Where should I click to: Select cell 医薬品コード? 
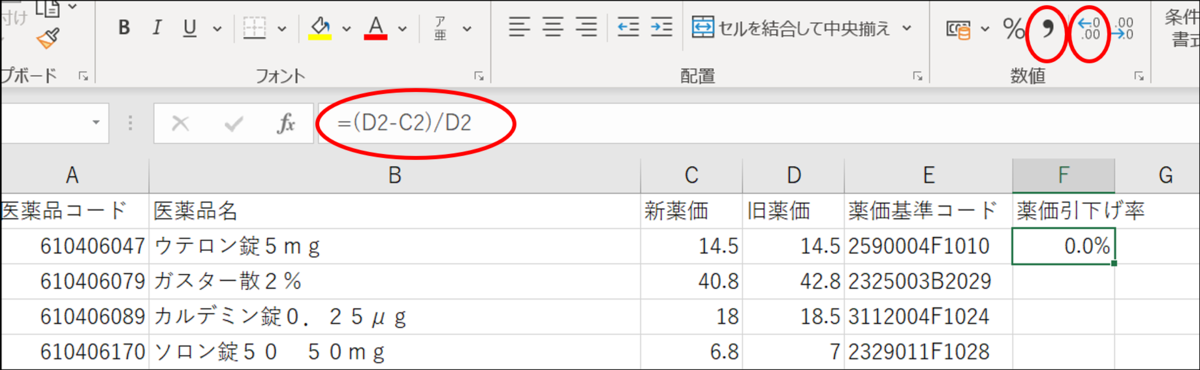click(74, 211)
